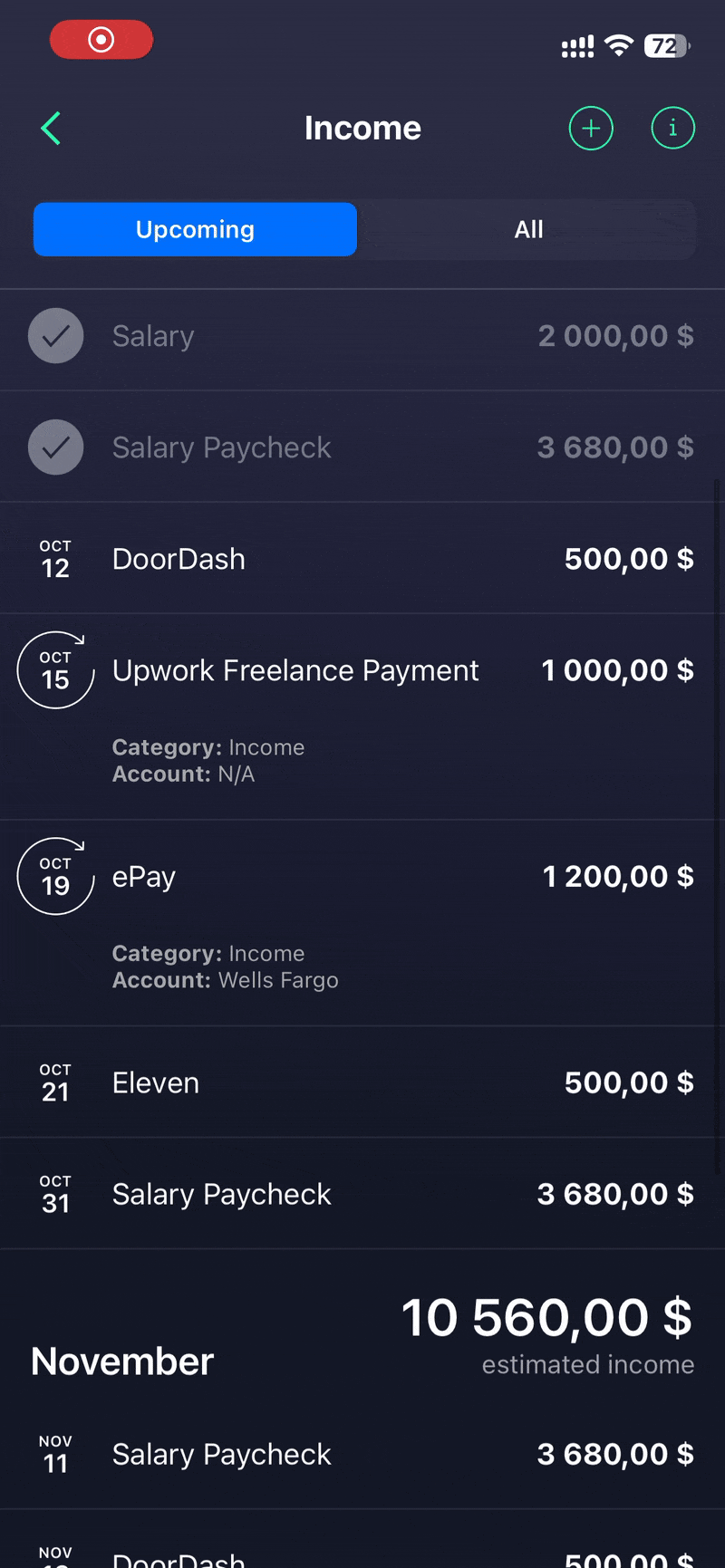Collapse the Upwork Freelance Payment details
725x1568 pixels.
point(295,671)
